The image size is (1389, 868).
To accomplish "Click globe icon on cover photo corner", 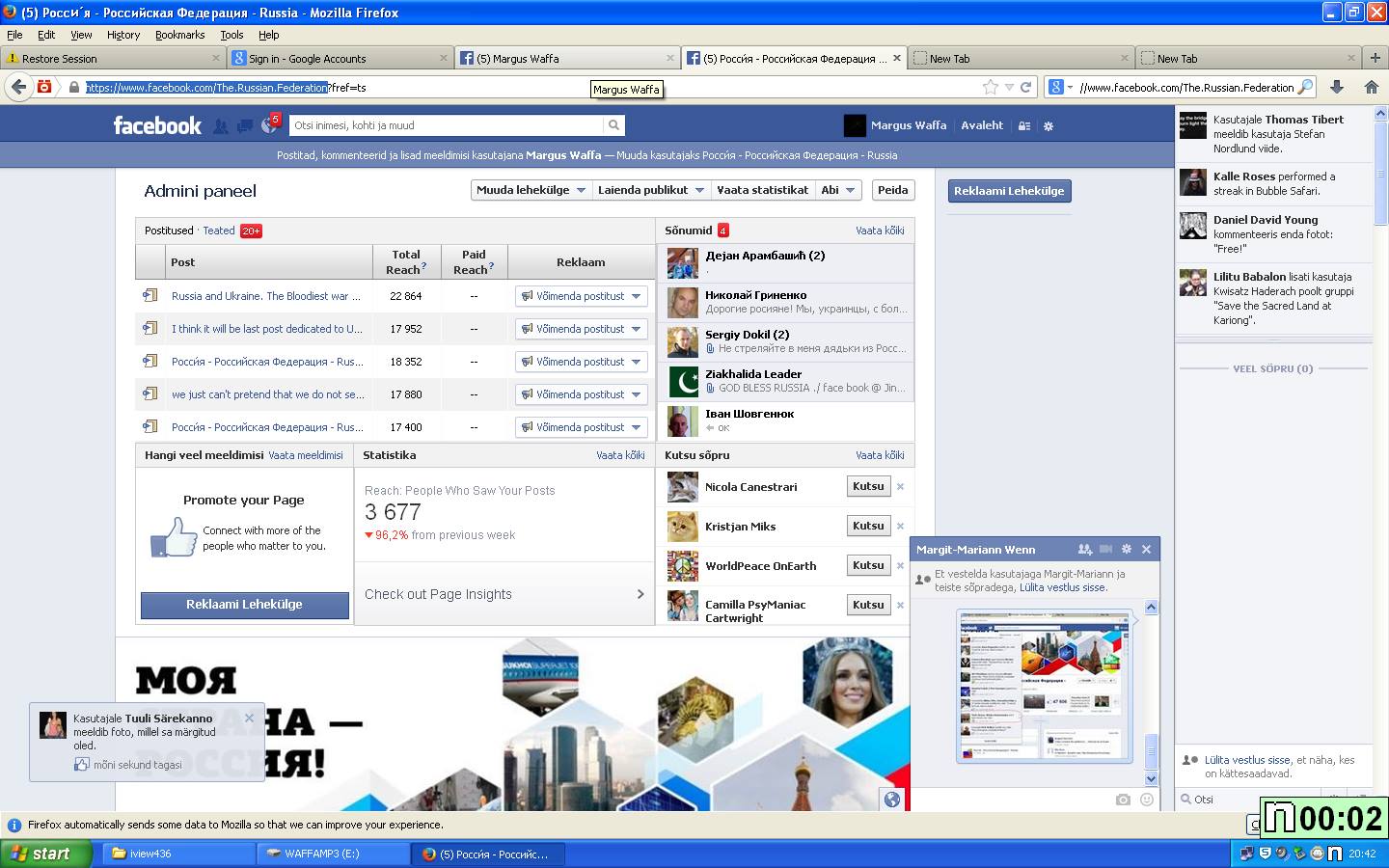I will (x=892, y=799).
